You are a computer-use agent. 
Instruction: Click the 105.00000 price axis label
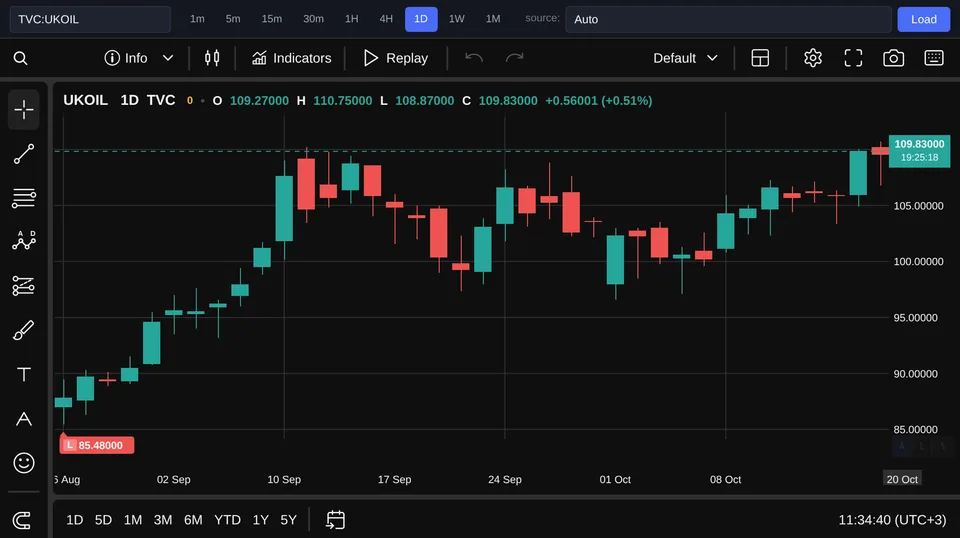click(x=918, y=206)
